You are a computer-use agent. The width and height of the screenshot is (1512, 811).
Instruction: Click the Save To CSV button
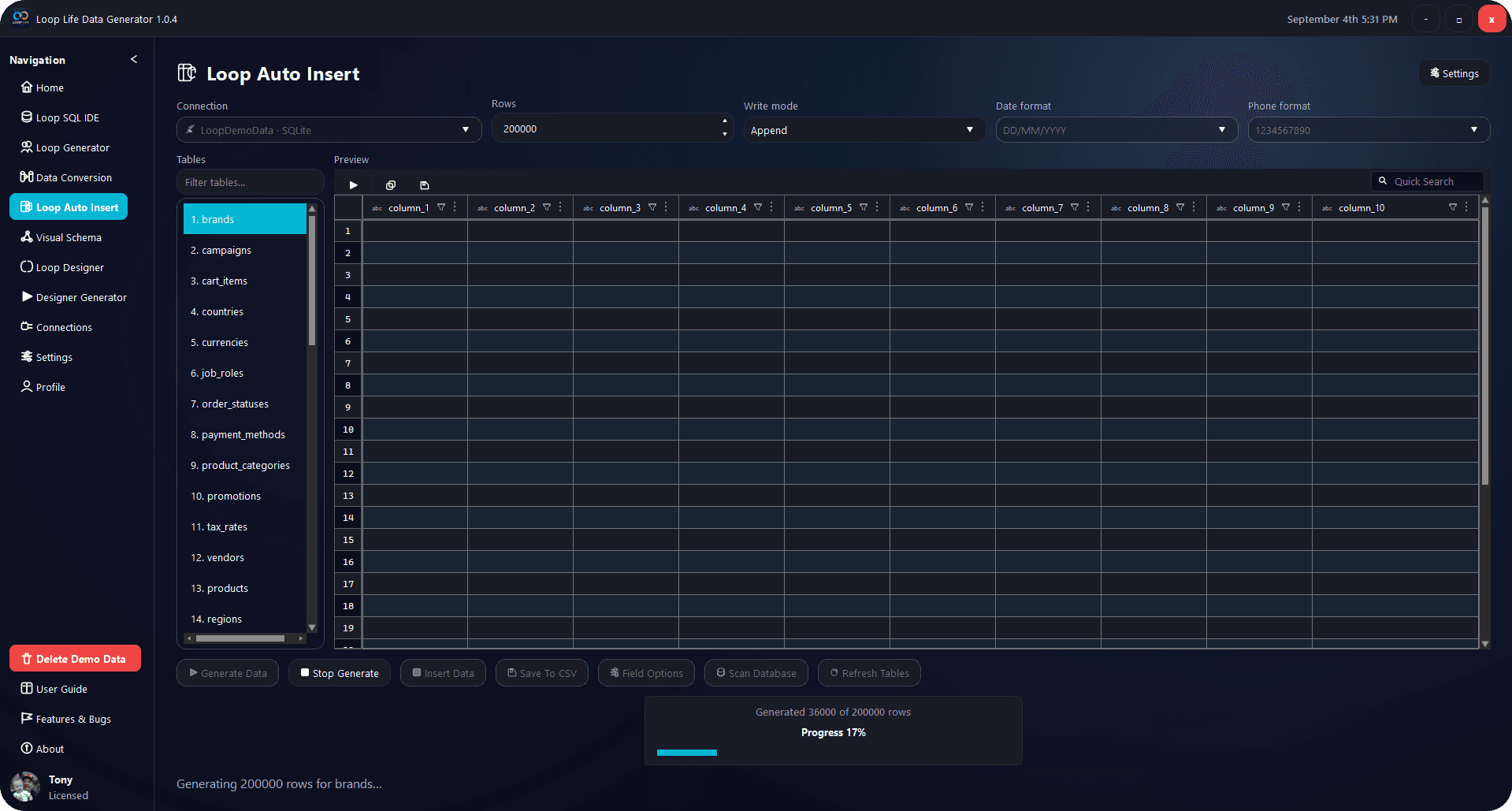click(542, 673)
